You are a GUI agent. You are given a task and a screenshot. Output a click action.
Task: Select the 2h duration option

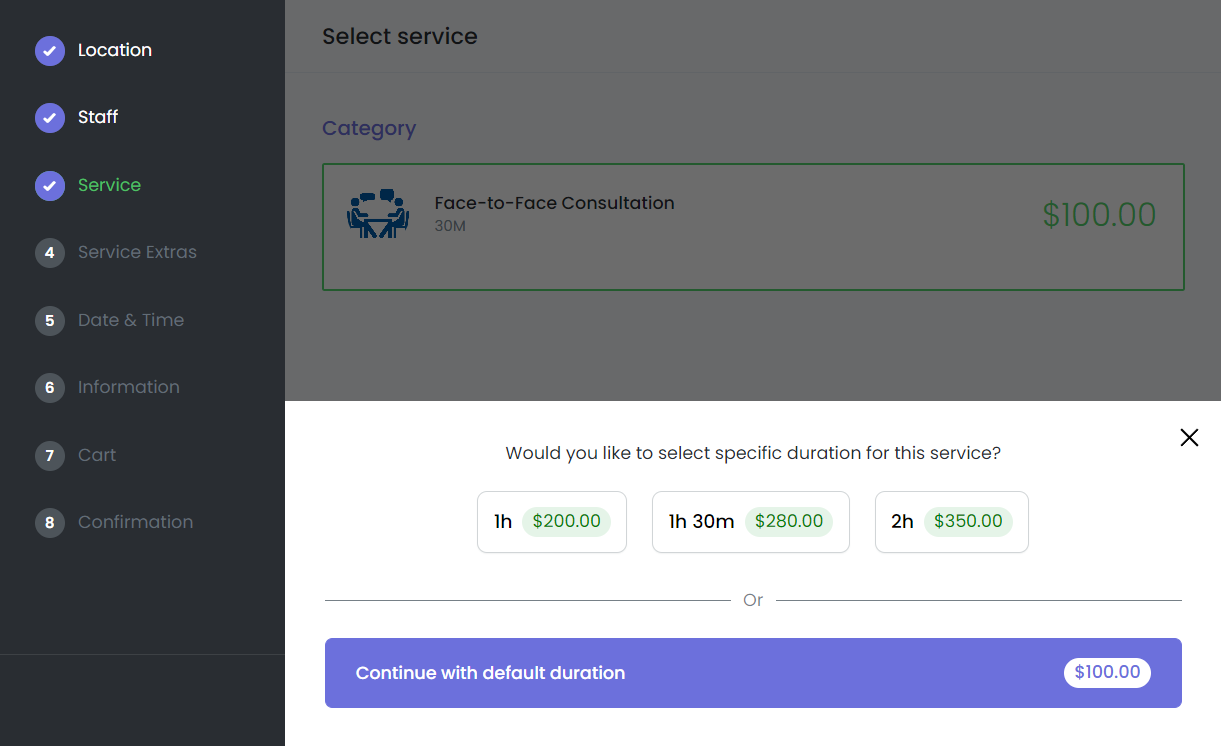(x=951, y=521)
